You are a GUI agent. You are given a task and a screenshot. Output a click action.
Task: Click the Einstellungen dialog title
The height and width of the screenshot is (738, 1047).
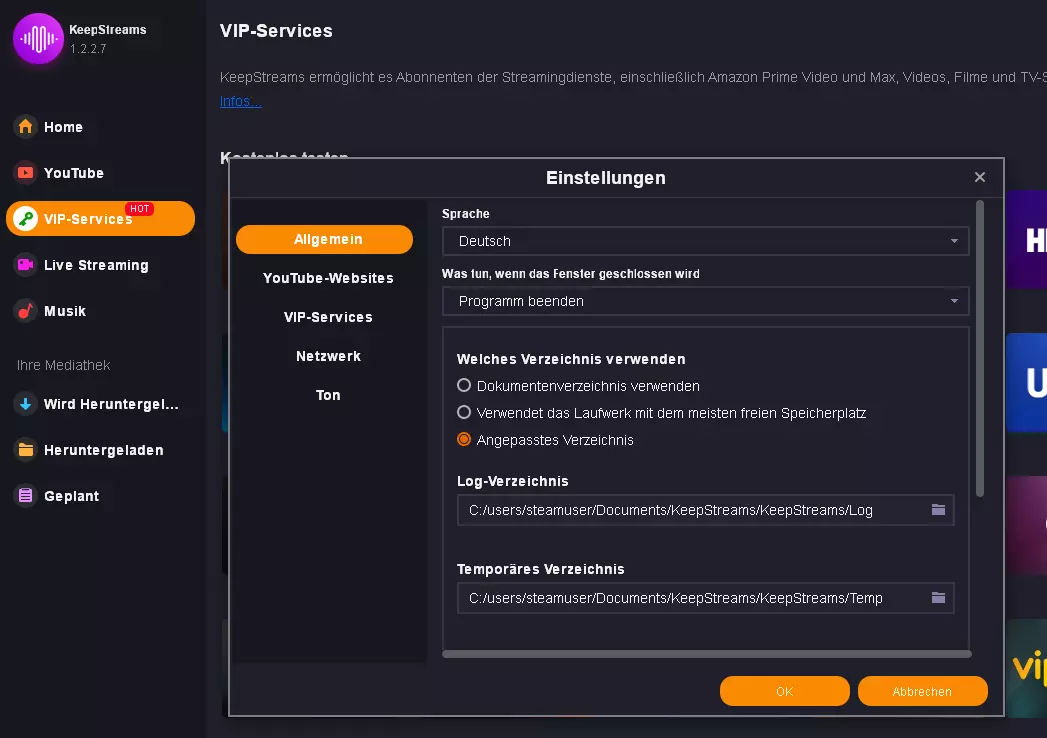coord(606,178)
